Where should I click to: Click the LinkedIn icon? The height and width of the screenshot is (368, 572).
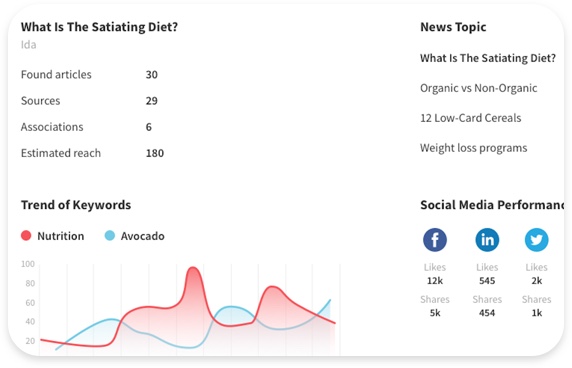pyautogui.click(x=487, y=240)
